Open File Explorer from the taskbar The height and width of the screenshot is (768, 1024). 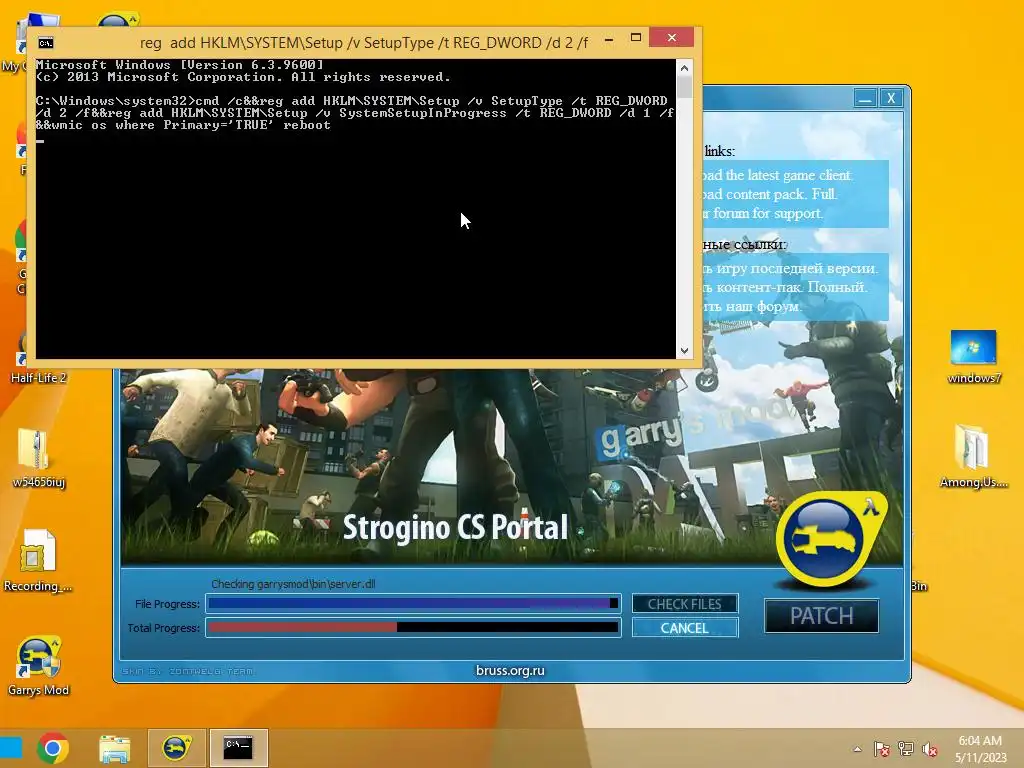pyautogui.click(x=114, y=748)
